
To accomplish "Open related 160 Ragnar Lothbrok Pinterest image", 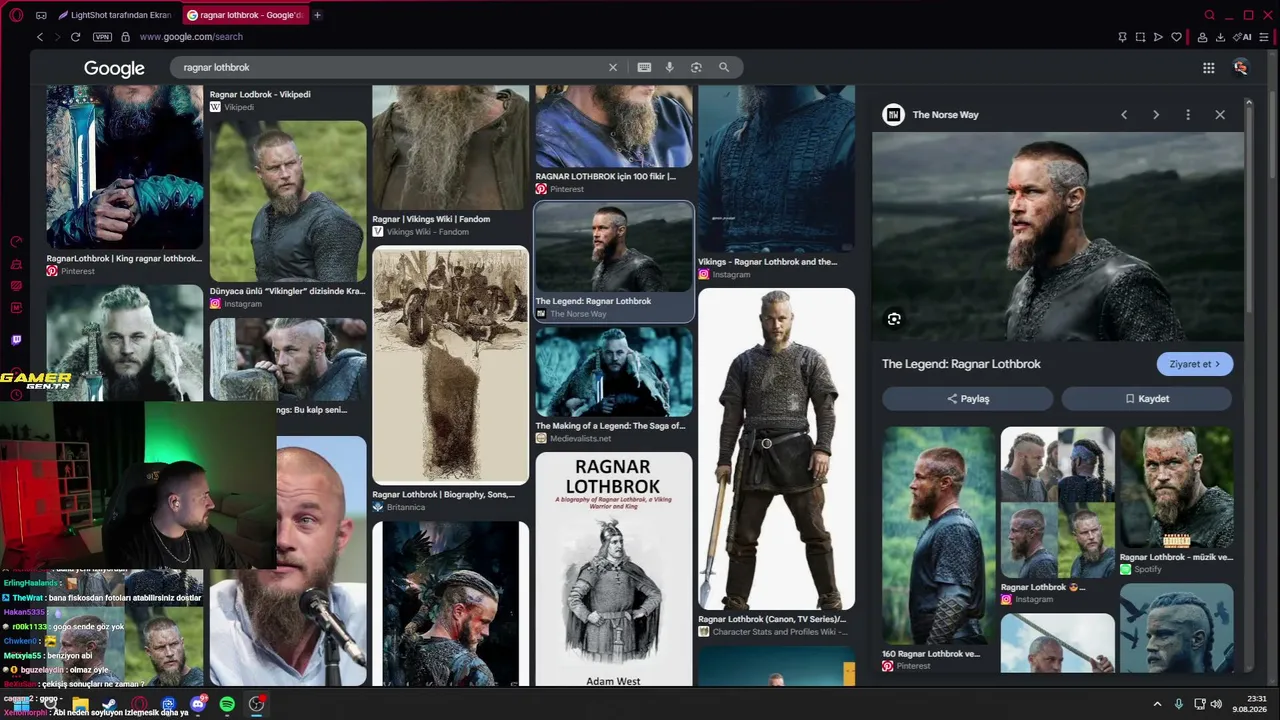I will pyautogui.click(x=938, y=536).
